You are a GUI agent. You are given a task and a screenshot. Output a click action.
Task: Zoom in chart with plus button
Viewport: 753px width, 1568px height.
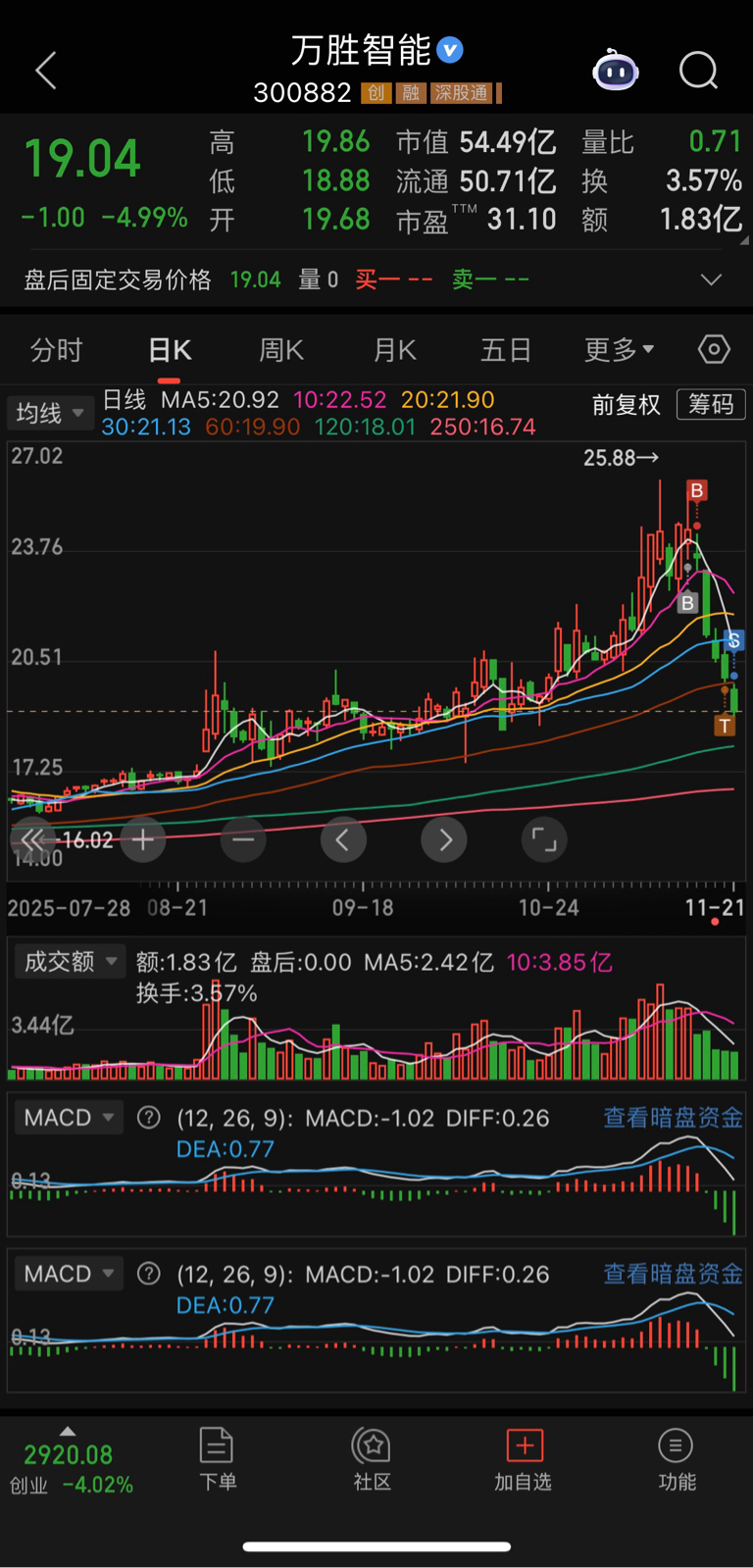coord(143,839)
